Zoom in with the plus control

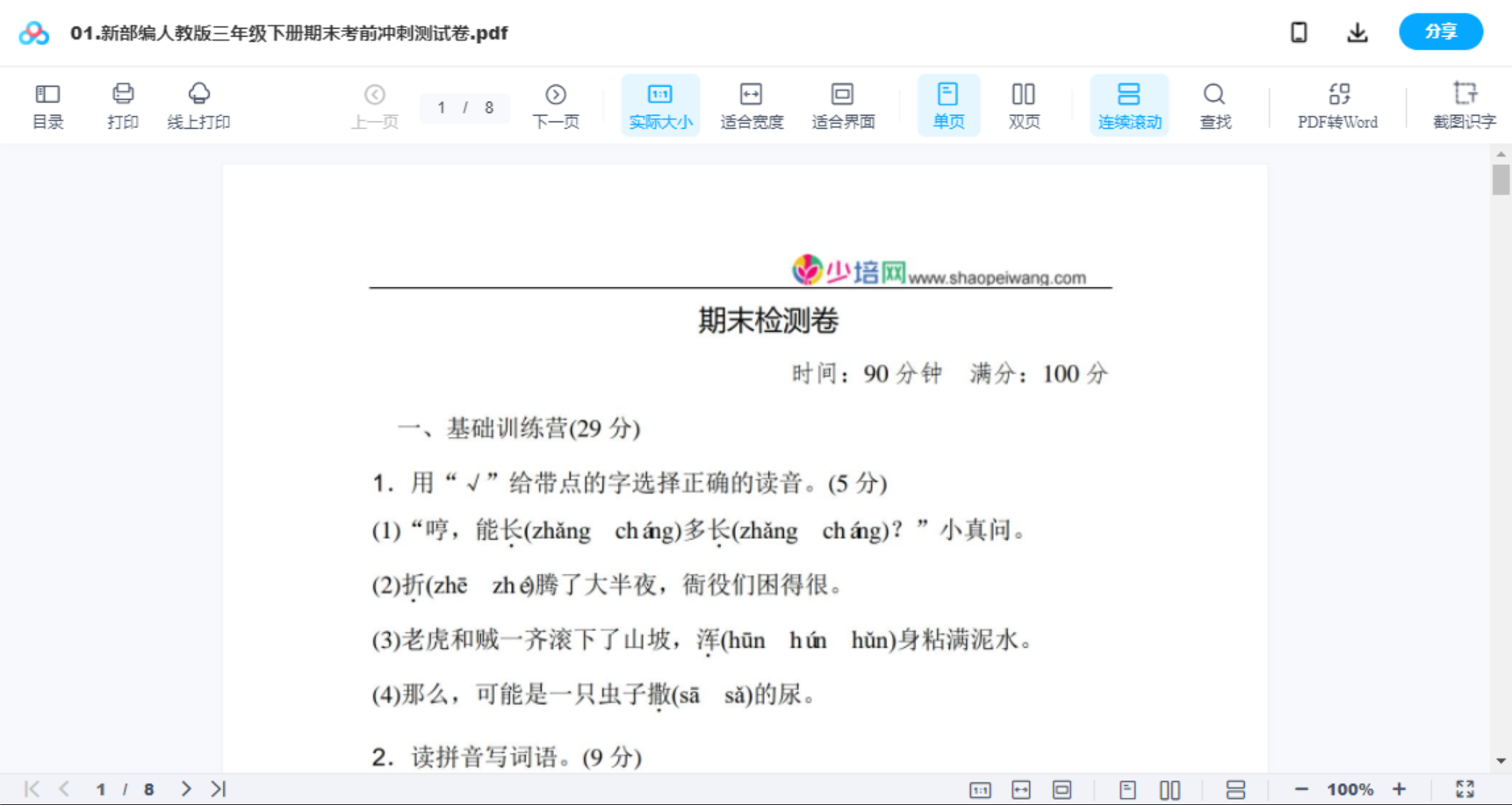1400,788
